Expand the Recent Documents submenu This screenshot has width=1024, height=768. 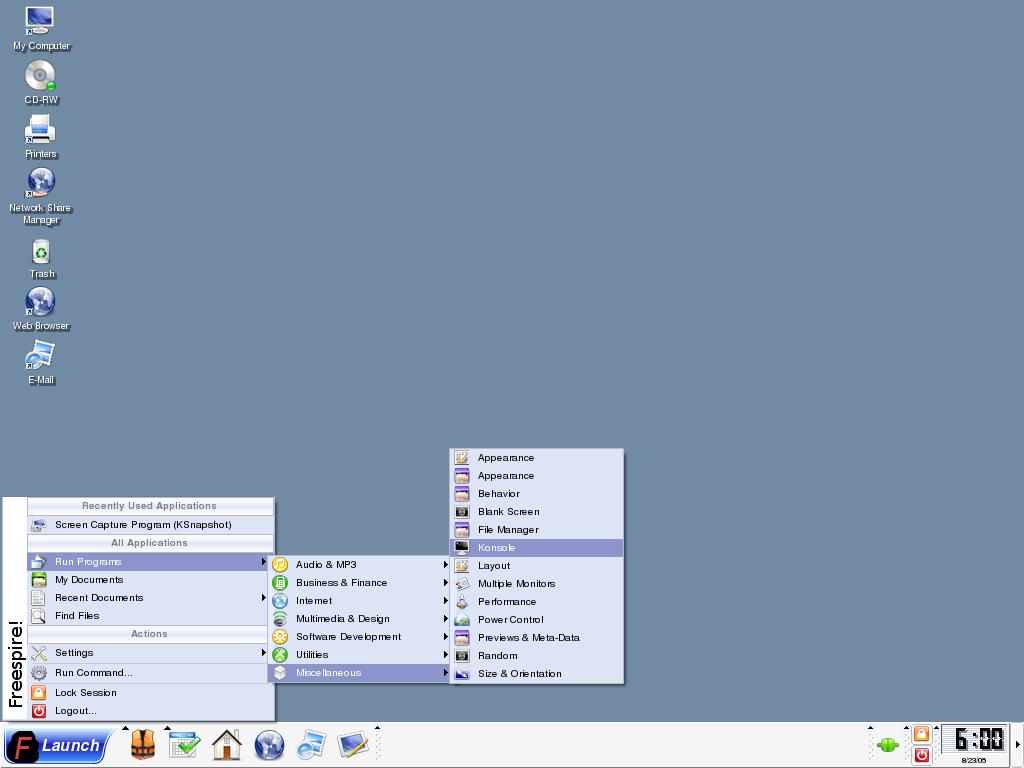149,598
